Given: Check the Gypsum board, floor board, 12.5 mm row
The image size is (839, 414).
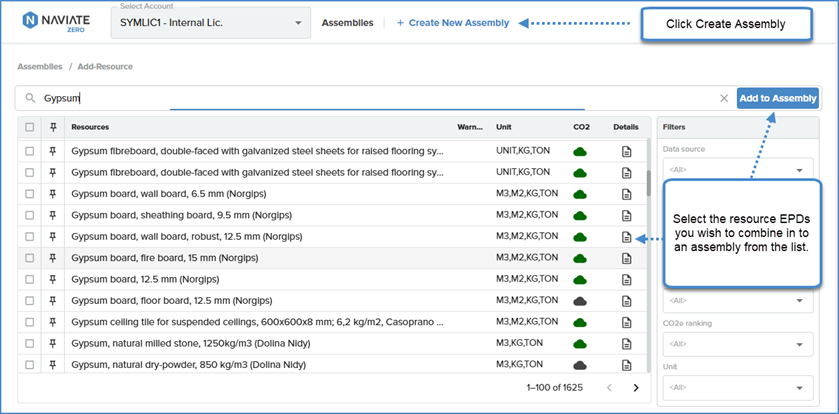Looking at the screenshot, I should pyautogui.click(x=29, y=301).
